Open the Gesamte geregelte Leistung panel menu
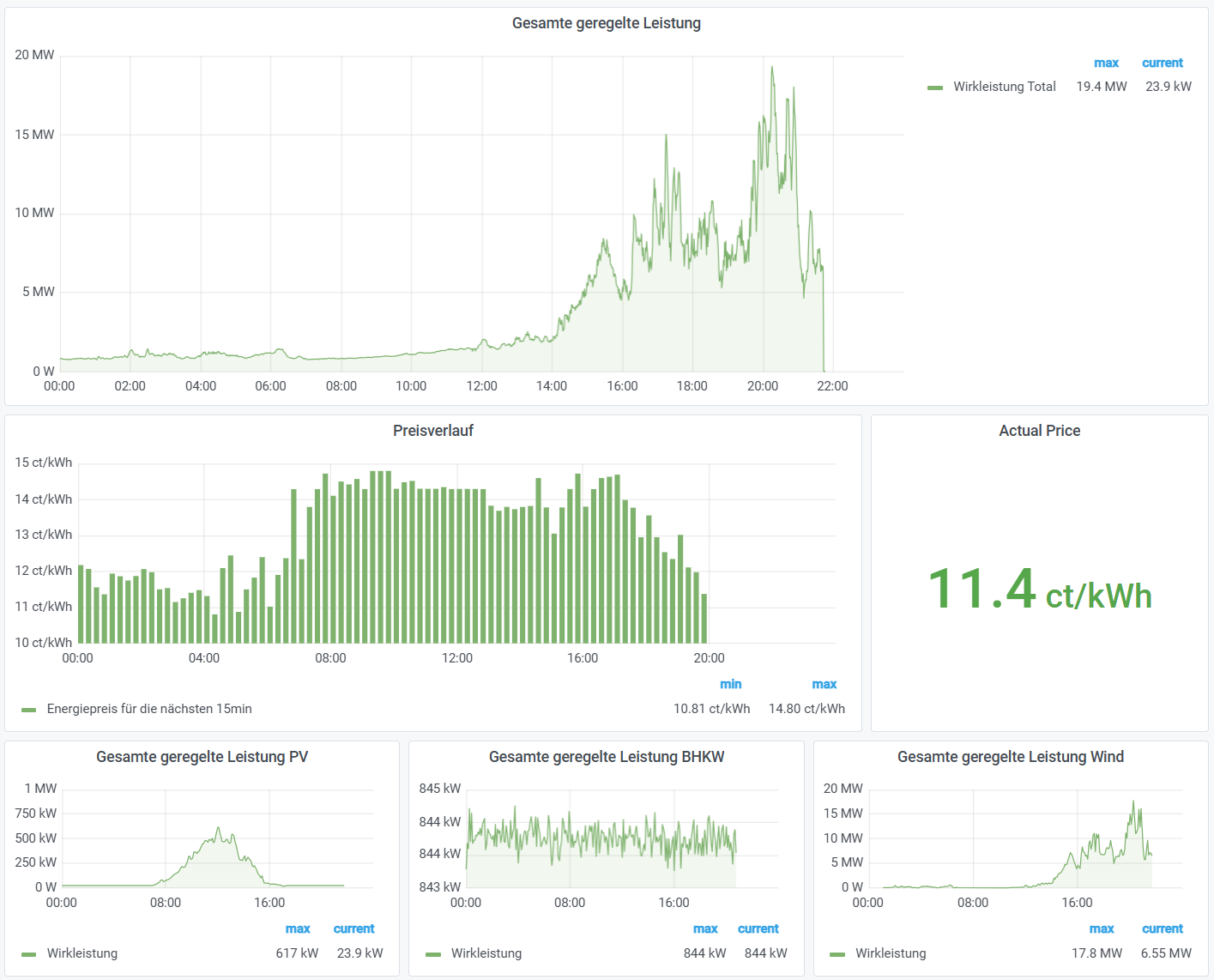Image resolution: width=1214 pixels, height=980 pixels. [x=607, y=23]
